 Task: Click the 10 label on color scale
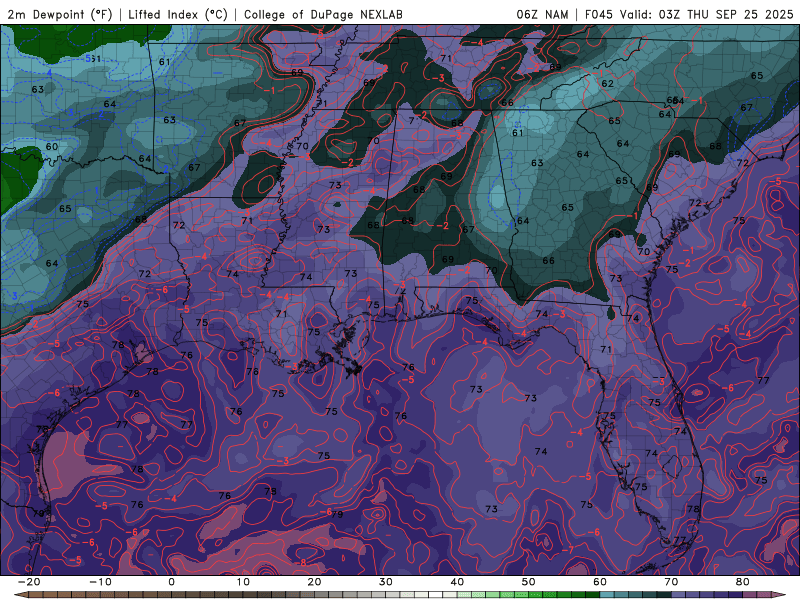(243, 582)
